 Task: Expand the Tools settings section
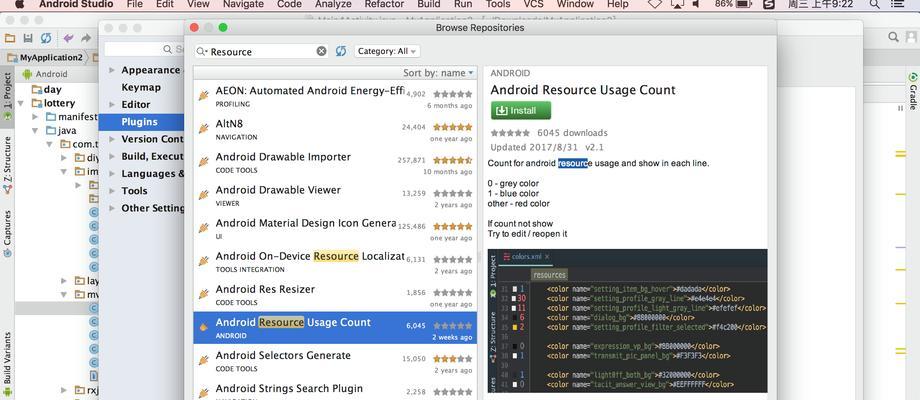click(111, 191)
